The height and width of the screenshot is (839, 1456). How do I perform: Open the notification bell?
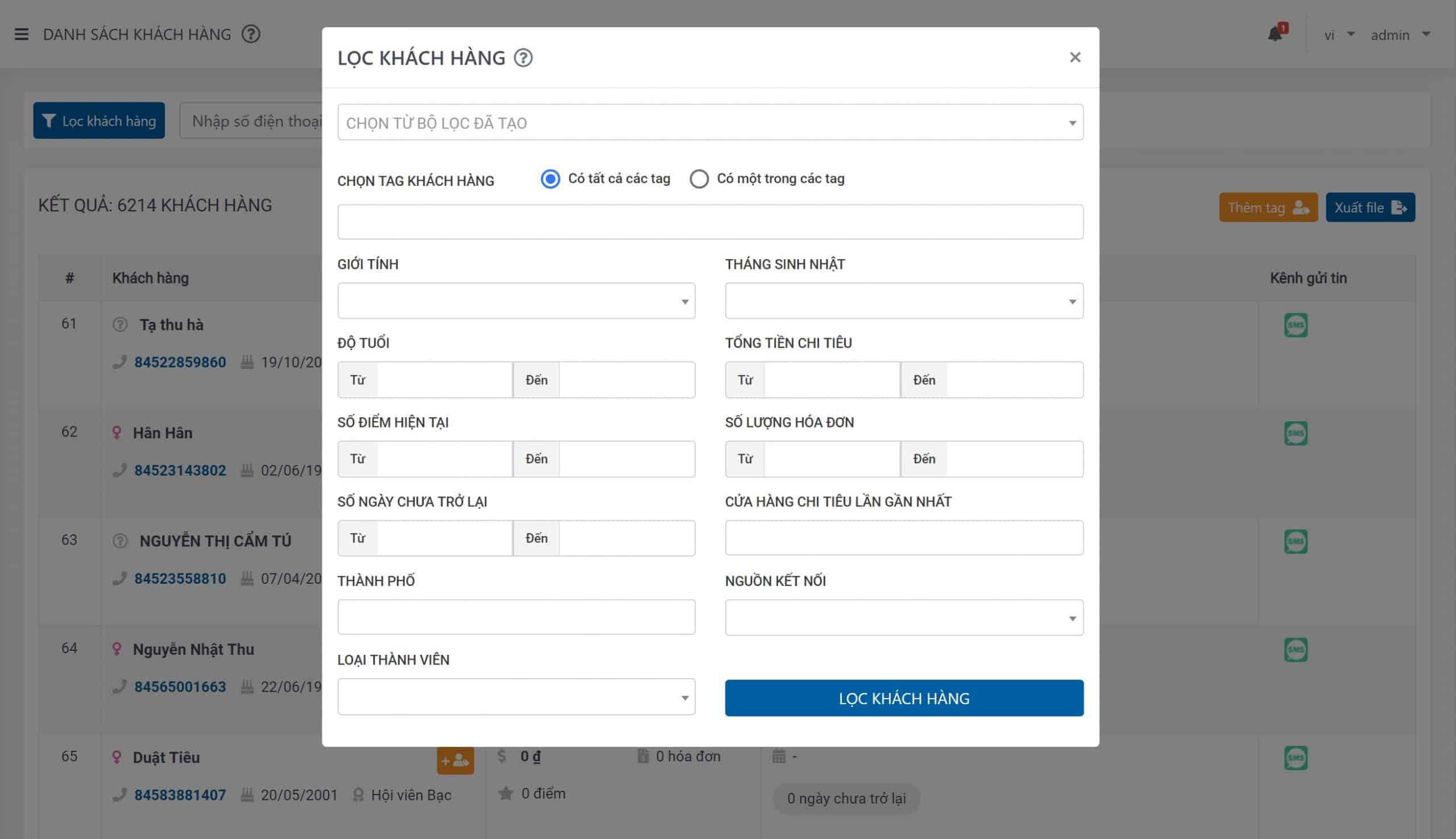(x=1275, y=35)
